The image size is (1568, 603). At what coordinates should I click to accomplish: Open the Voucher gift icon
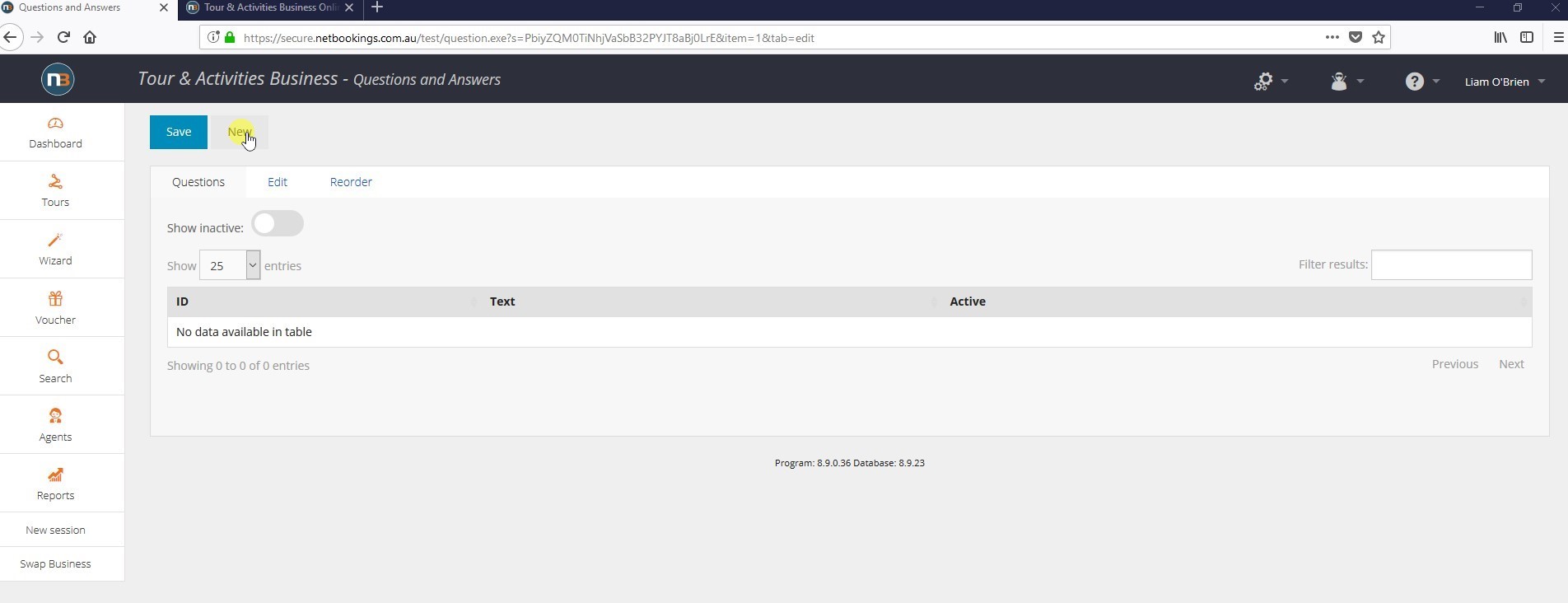(x=55, y=299)
